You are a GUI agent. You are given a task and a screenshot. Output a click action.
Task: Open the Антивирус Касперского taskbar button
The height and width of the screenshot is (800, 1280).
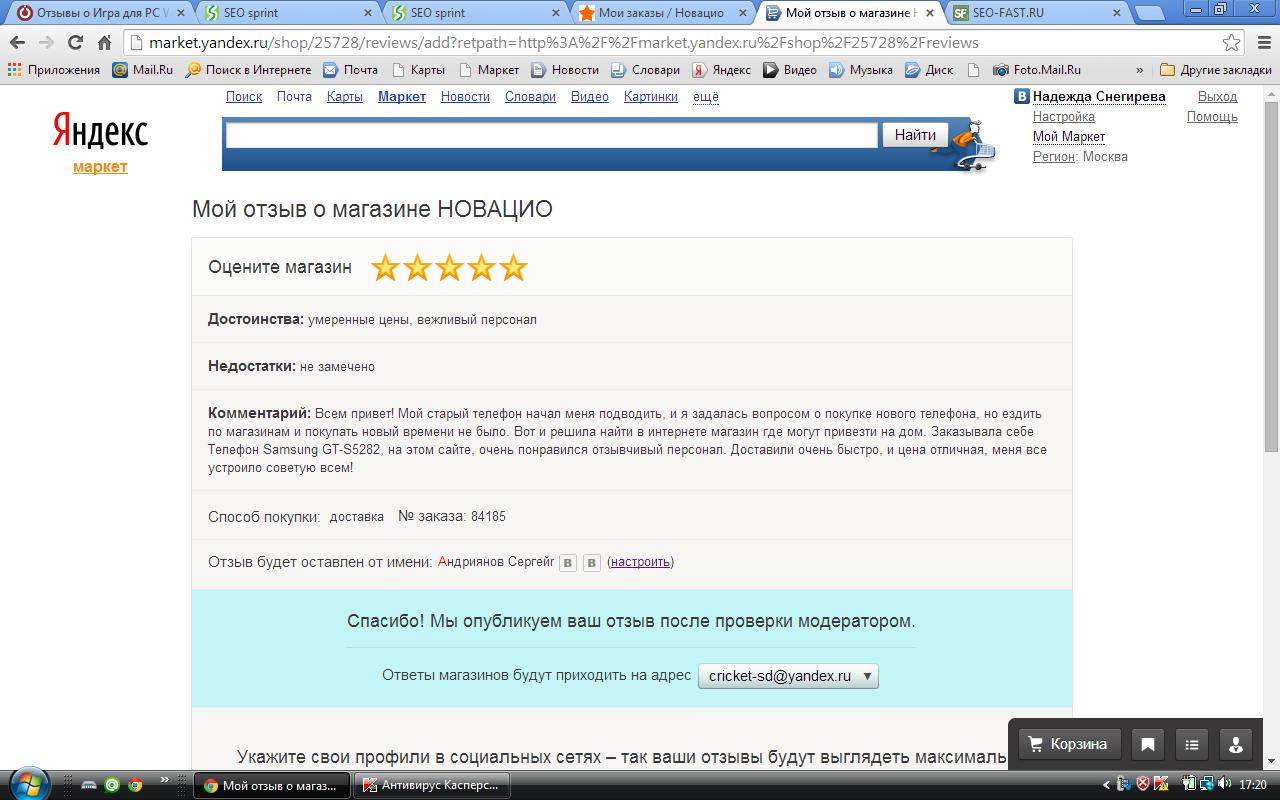tap(434, 785)
